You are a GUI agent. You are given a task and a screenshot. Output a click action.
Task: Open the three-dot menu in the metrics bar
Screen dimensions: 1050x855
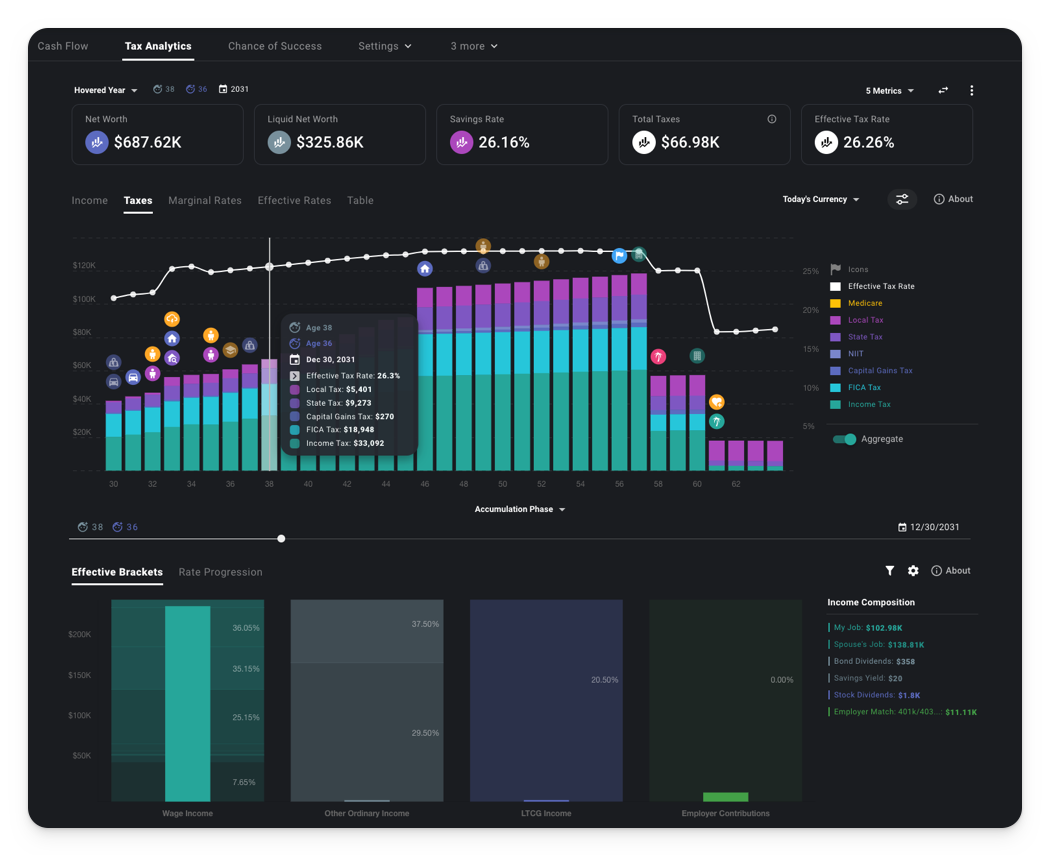click(971, 90)
